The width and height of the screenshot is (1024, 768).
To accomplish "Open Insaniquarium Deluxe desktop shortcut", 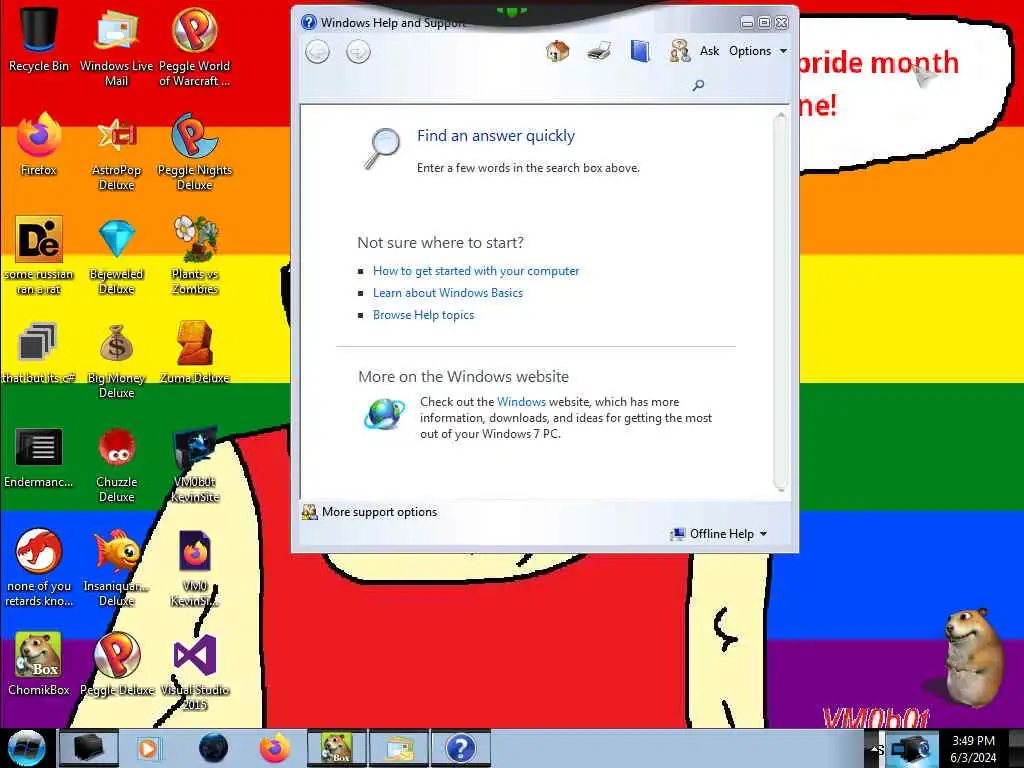I will [116, 568].
